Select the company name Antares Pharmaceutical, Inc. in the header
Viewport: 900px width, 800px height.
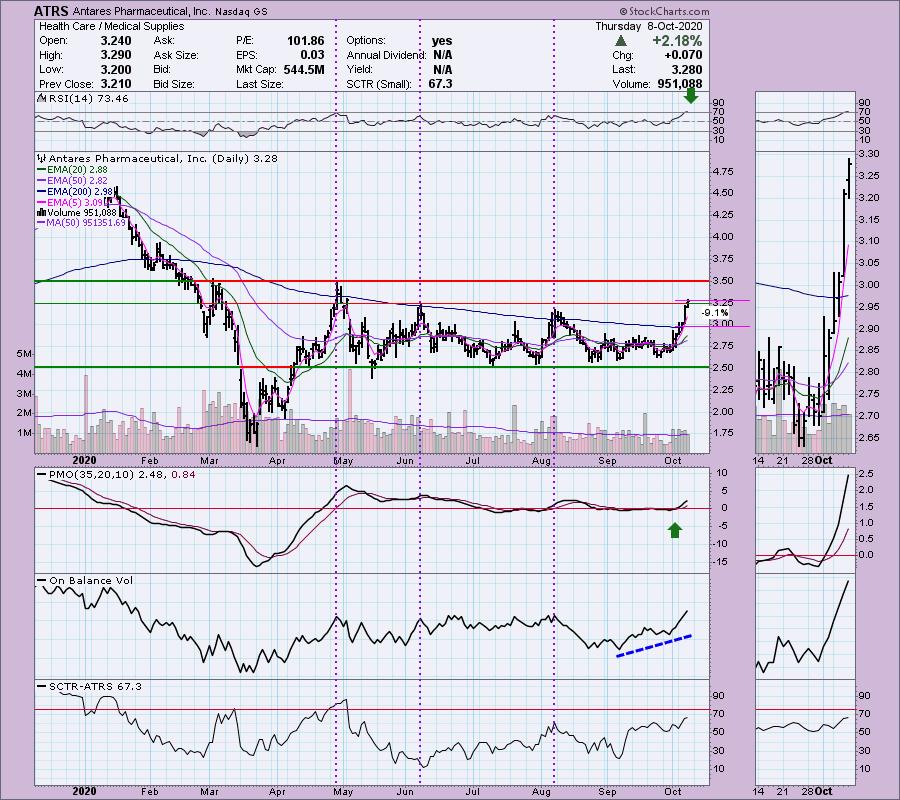click(x=142, y=11)
